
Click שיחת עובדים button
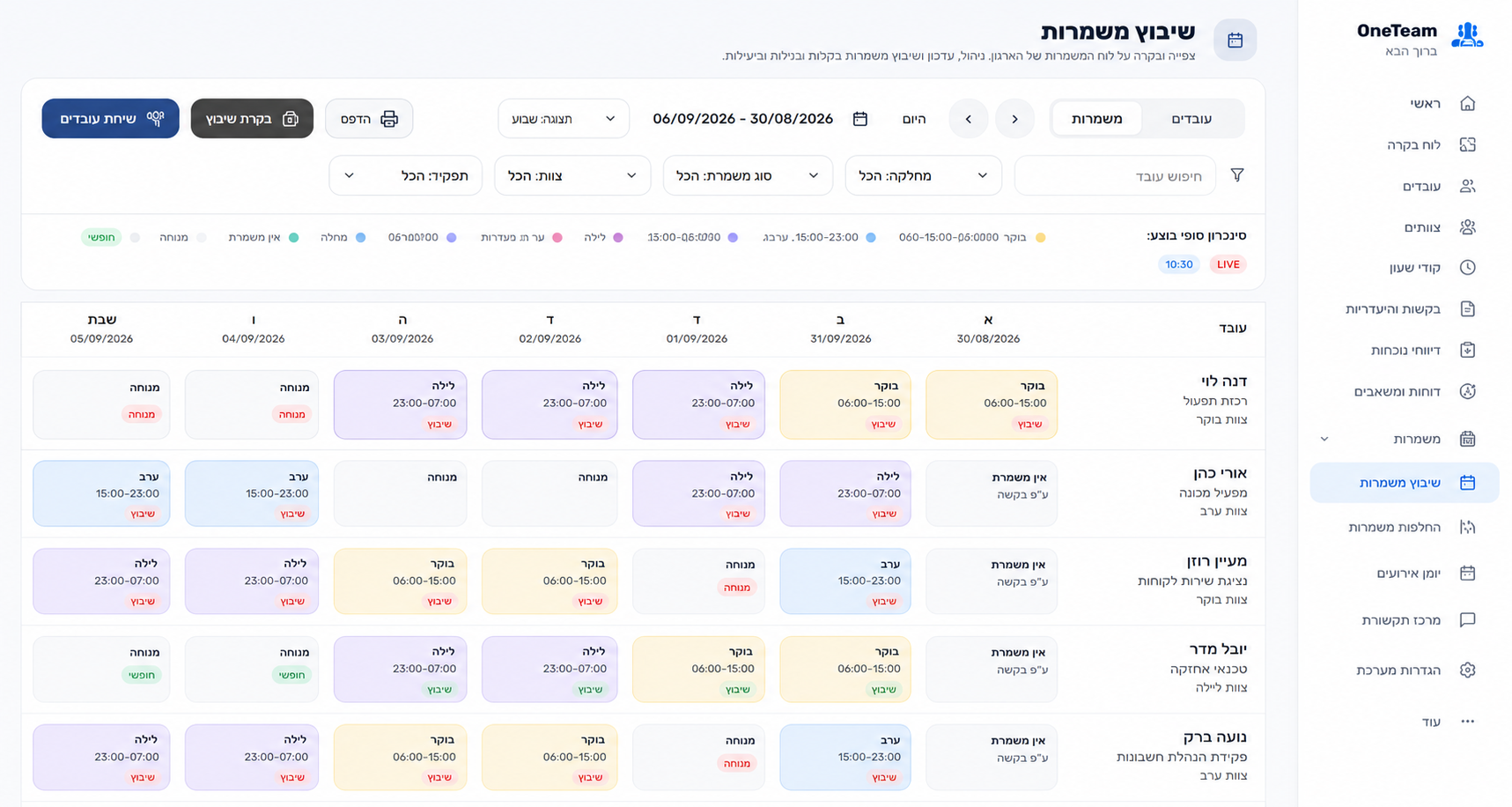[x=110, y=119]
